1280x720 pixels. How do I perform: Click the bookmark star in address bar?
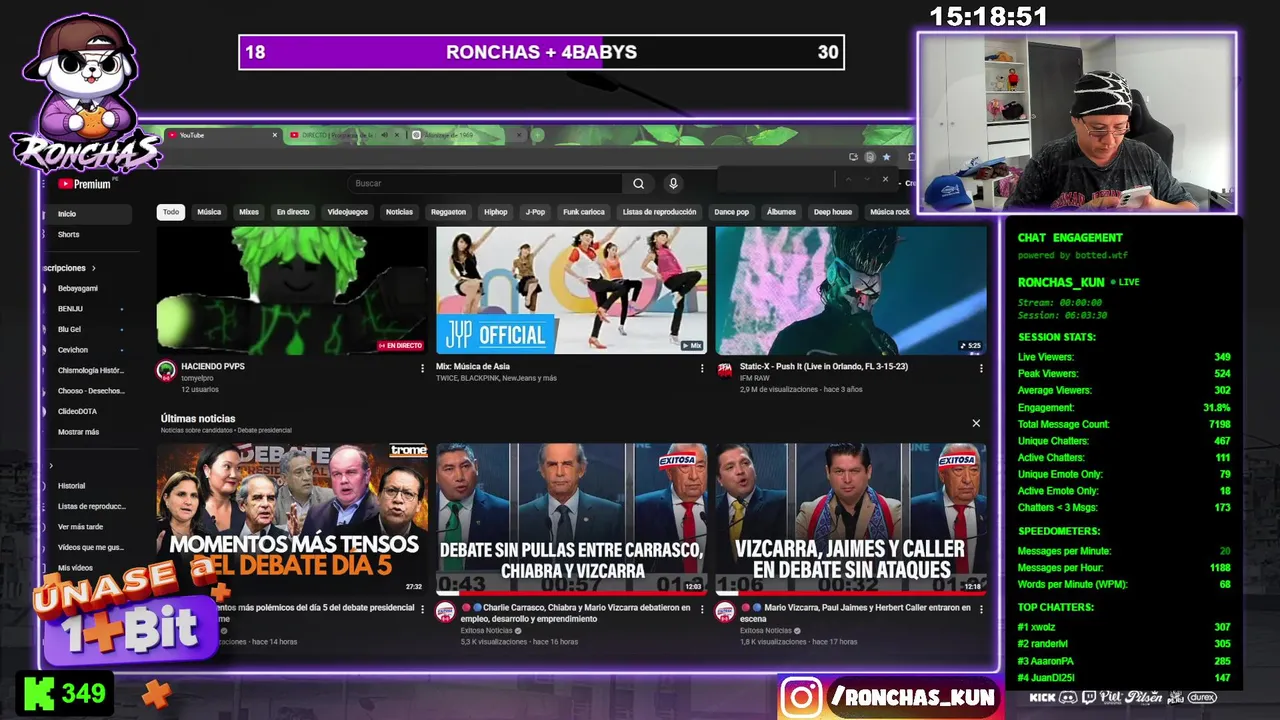coord(886,157)
